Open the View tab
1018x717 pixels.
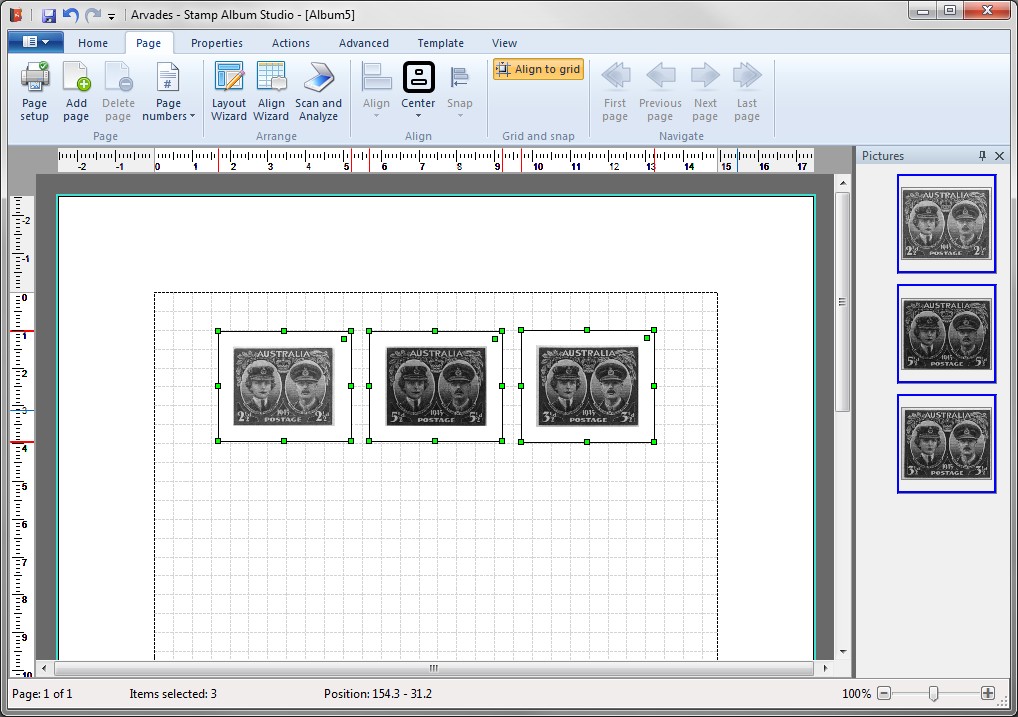click(504, 43)
